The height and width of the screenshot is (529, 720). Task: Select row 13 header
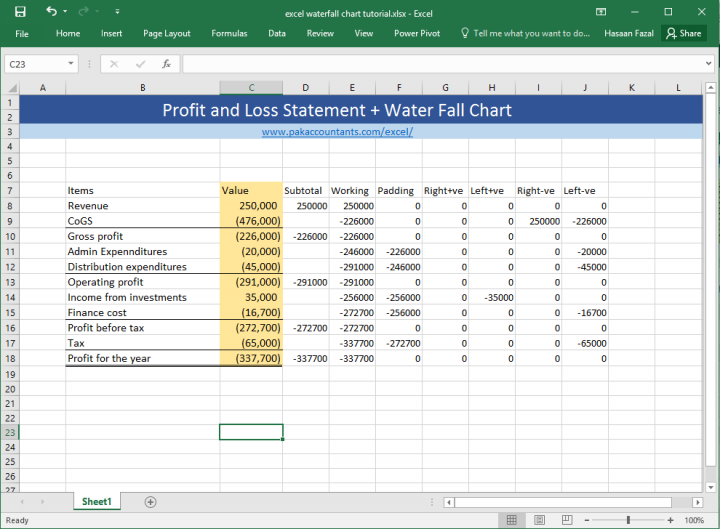pyautogui.click(x=10, y=282)
